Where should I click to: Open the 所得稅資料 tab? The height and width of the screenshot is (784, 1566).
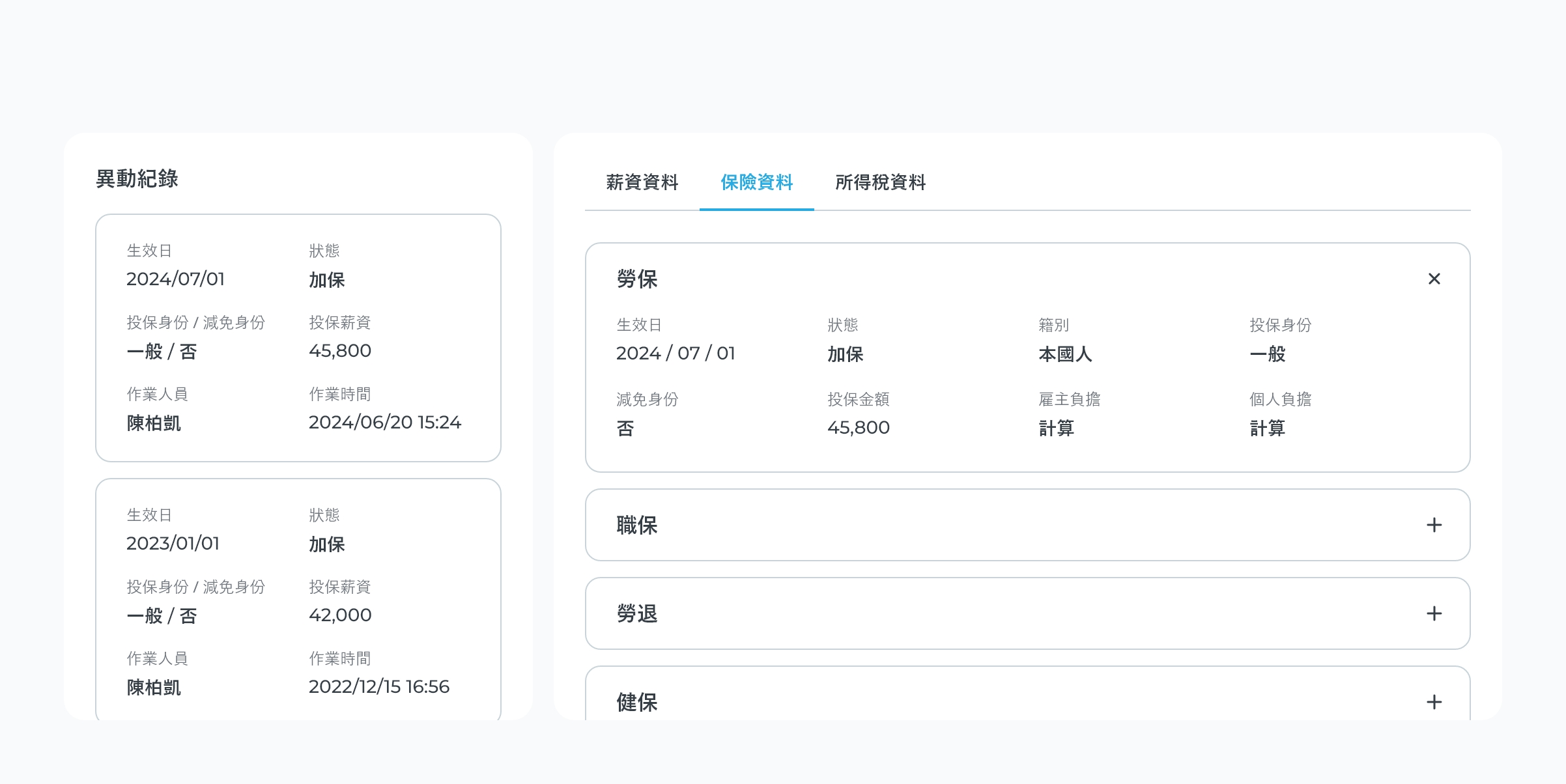(880, 182)
